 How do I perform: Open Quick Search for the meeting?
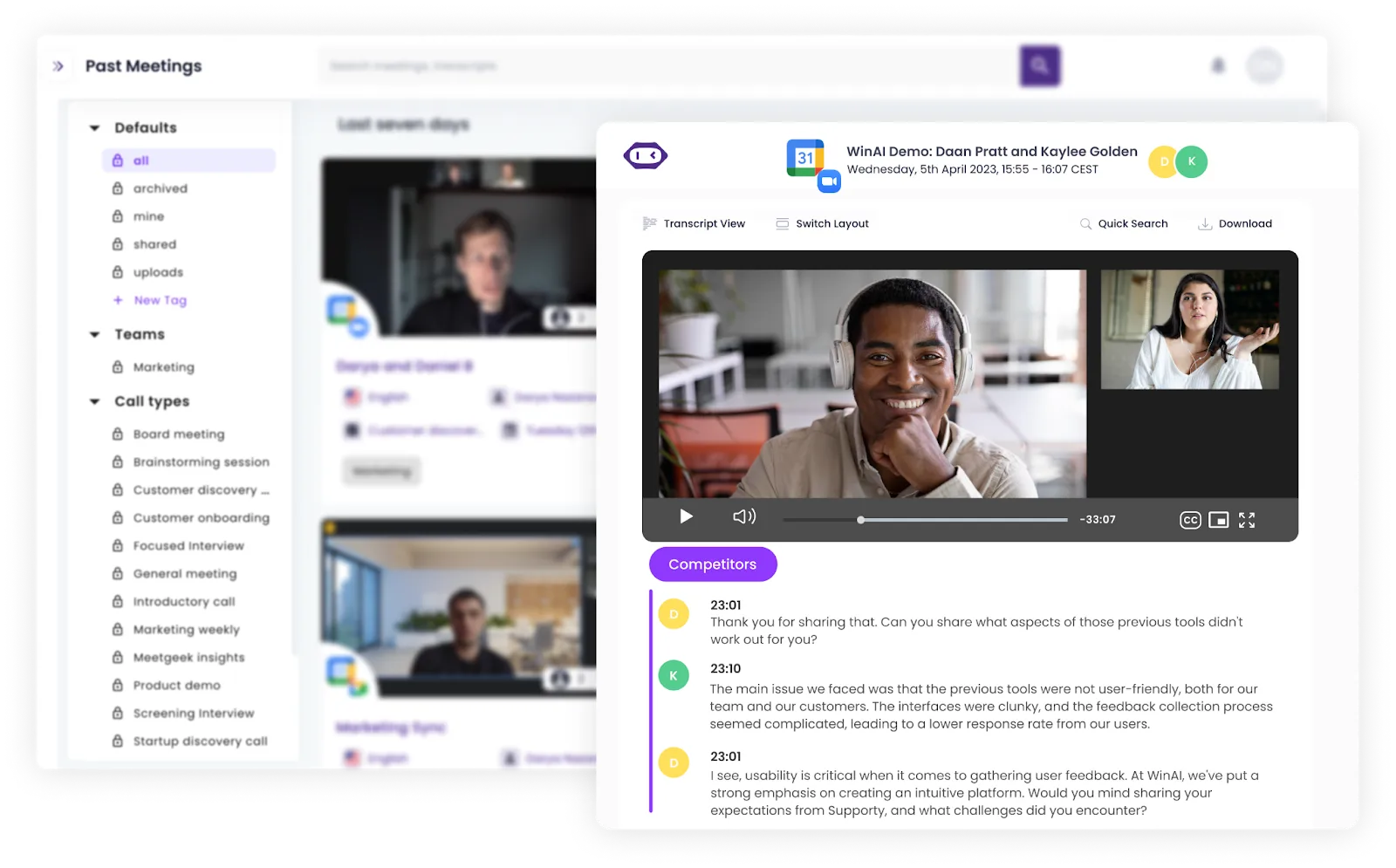(x=1125, y=223)
